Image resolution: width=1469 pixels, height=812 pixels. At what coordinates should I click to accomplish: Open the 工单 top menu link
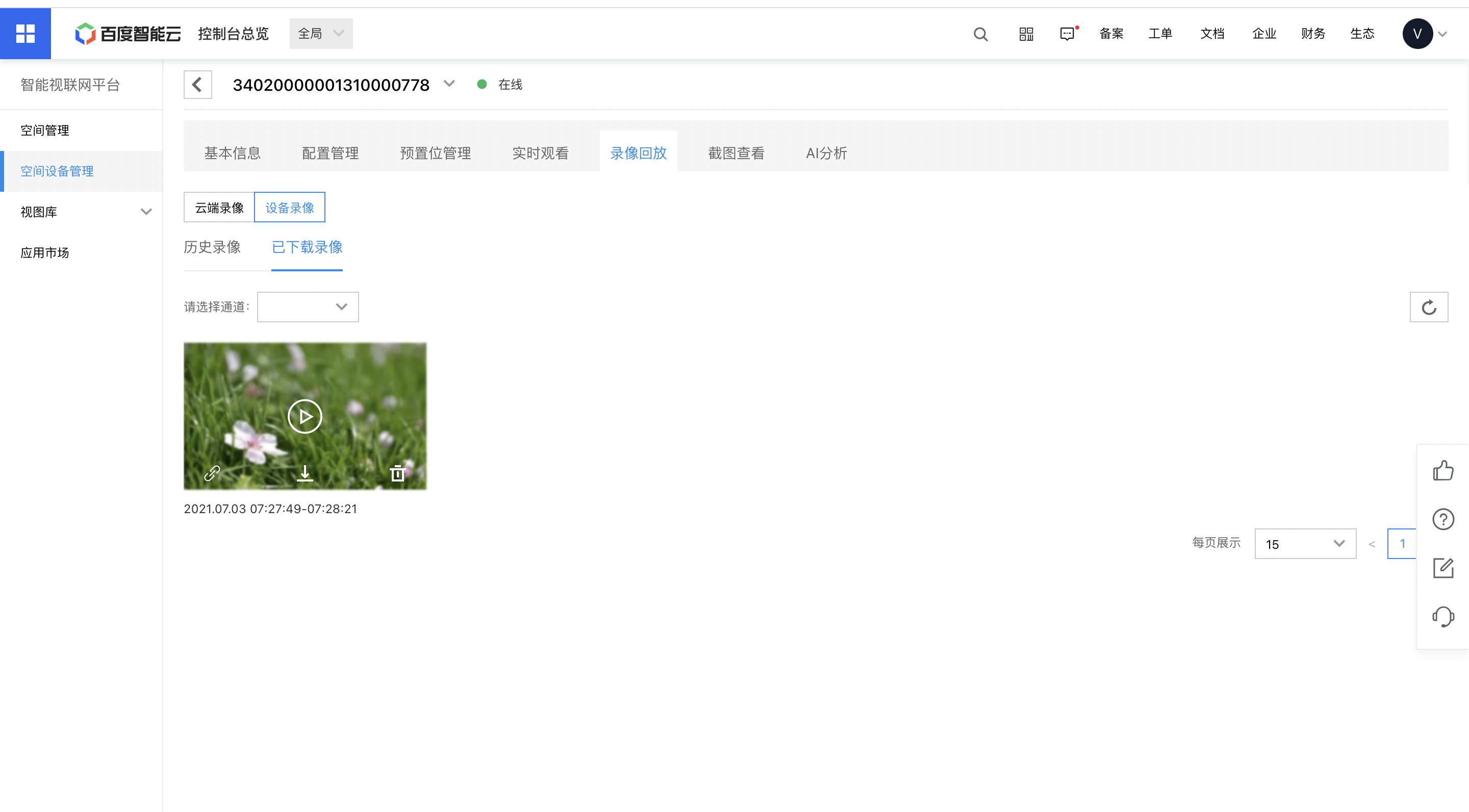1160,34
